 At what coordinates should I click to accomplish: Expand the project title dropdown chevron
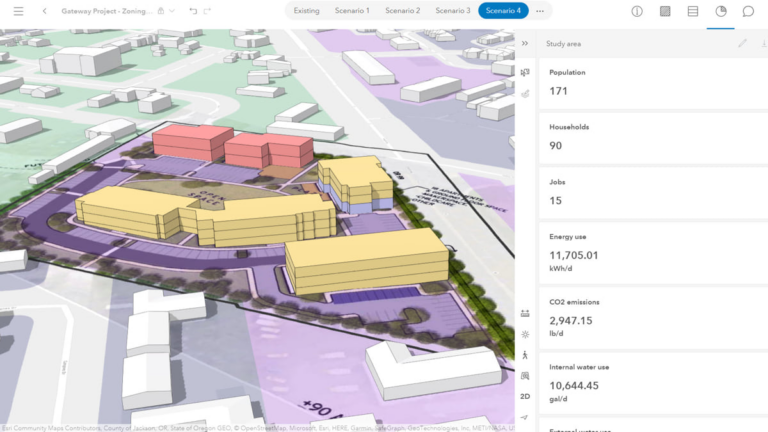click(x=172, y=11)
